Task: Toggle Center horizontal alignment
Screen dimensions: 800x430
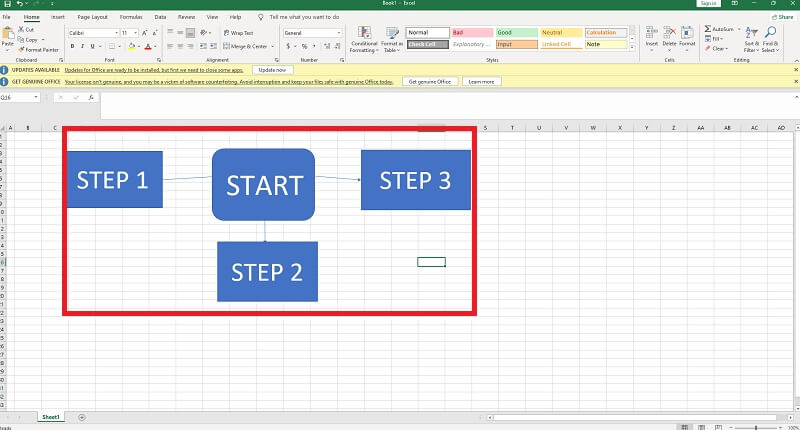Action: [x=180, y=46]
